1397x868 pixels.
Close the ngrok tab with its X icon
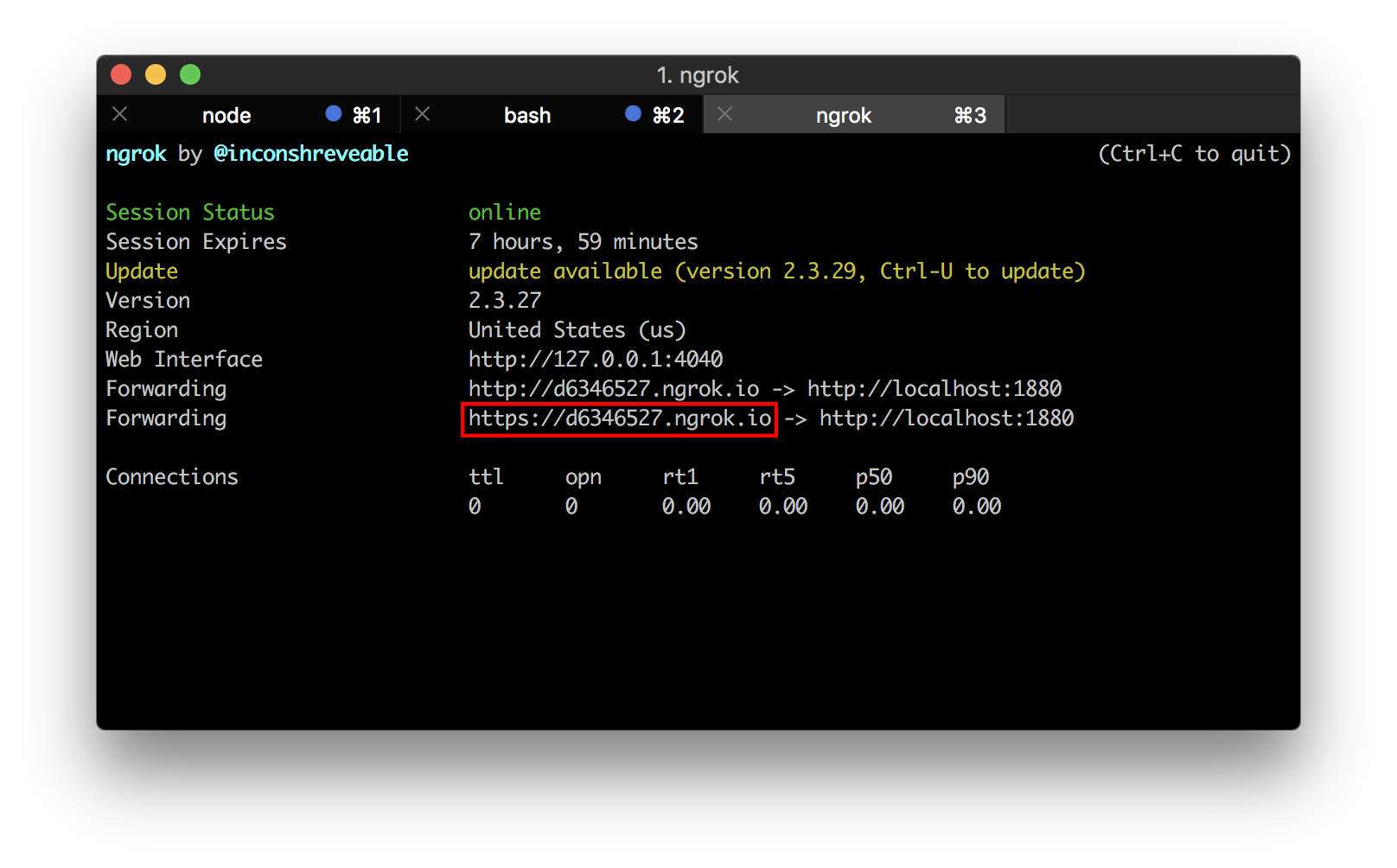[x=724, y=114]
